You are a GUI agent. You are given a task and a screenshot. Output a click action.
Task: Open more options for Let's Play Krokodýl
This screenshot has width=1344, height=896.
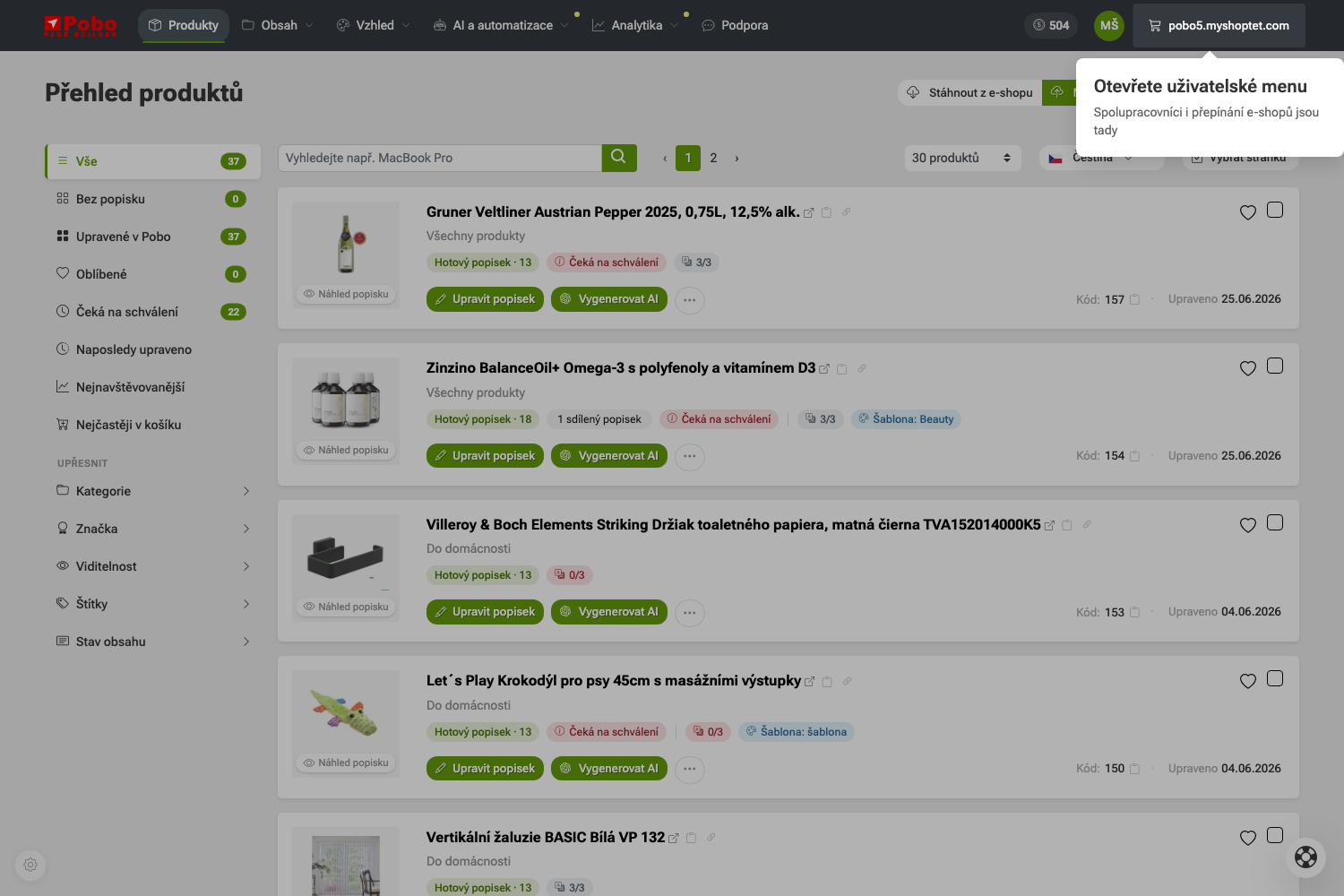point(690,770)
